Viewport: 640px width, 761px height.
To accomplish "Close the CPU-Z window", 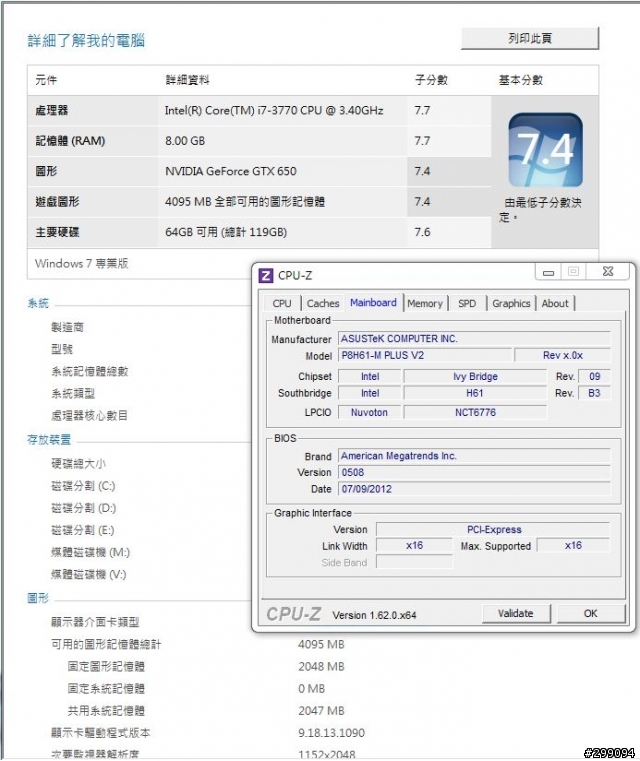I will pos(607,272).
